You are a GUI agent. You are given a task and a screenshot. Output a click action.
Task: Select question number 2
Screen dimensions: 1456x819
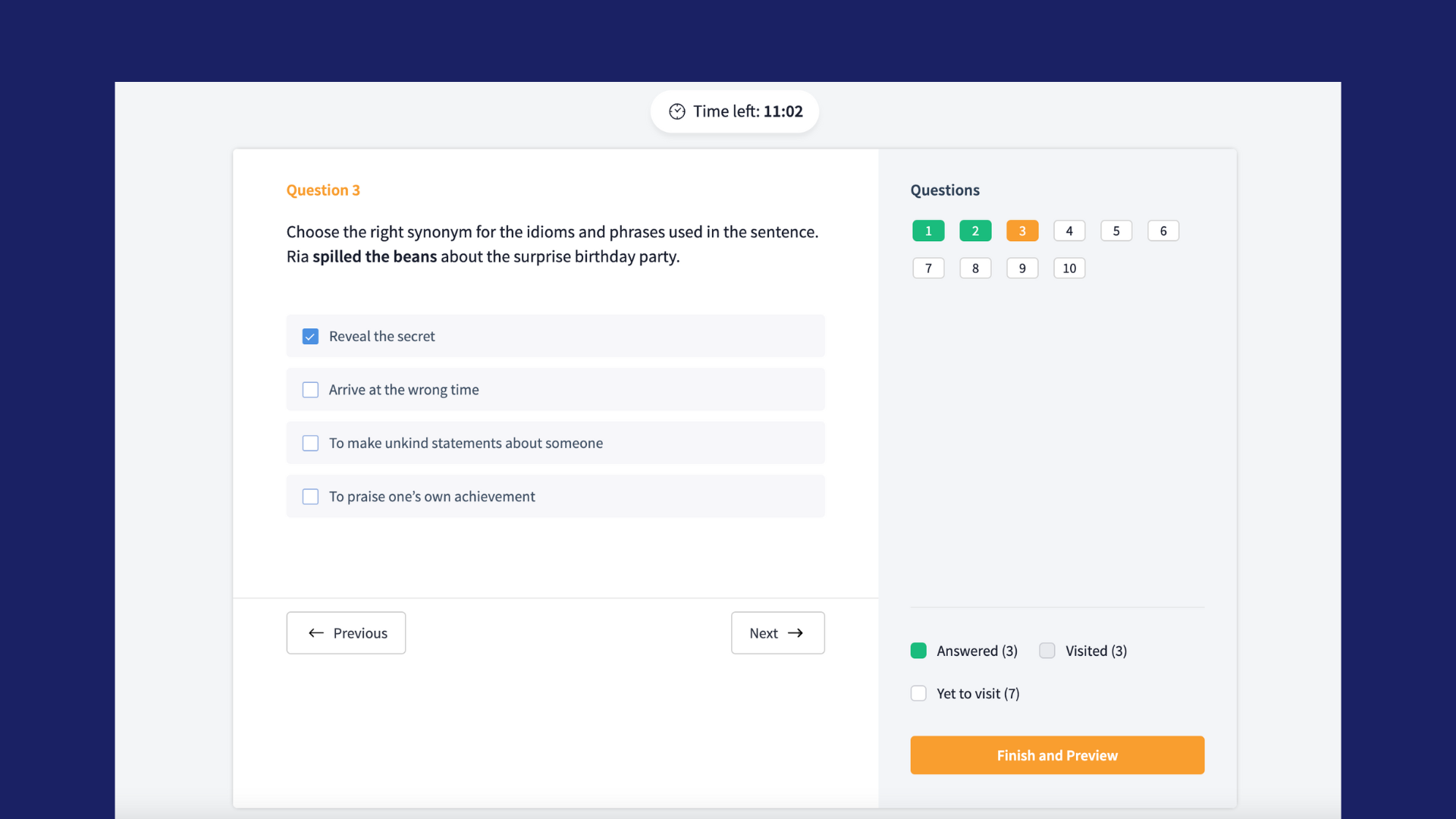coord(975,231)
